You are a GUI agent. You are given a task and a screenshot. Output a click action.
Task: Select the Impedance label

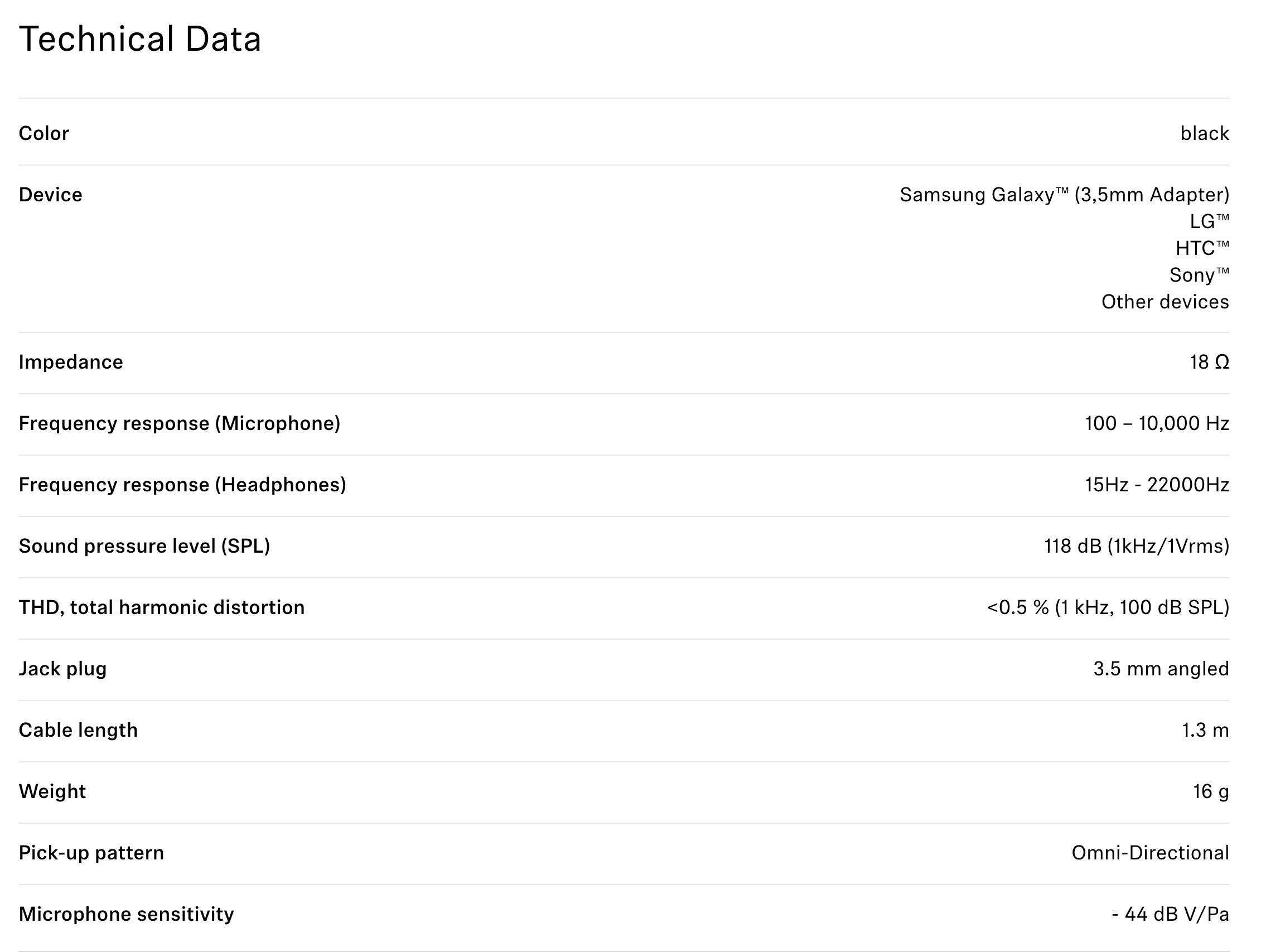point(71,363)
